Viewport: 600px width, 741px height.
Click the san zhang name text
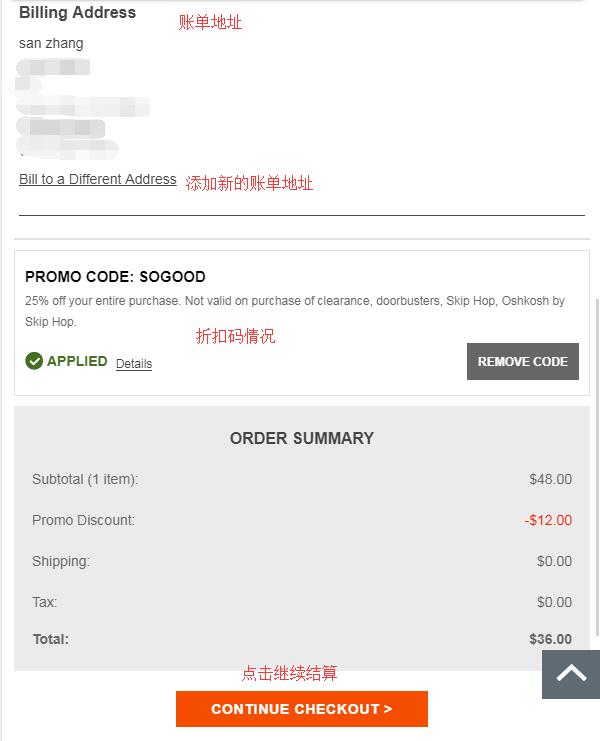pos(51,43)
